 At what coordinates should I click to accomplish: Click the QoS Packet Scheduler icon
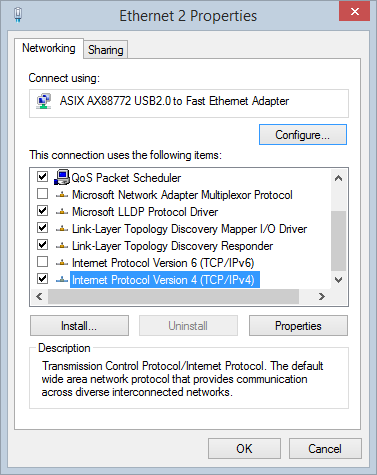[x=62, y=177]
